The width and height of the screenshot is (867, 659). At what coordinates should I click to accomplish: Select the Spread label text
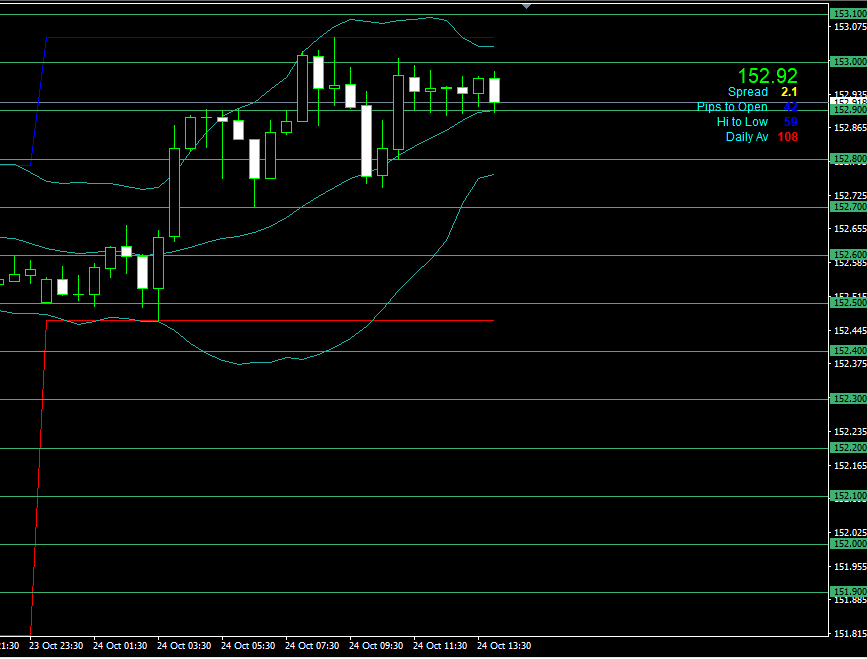point(747,92)
